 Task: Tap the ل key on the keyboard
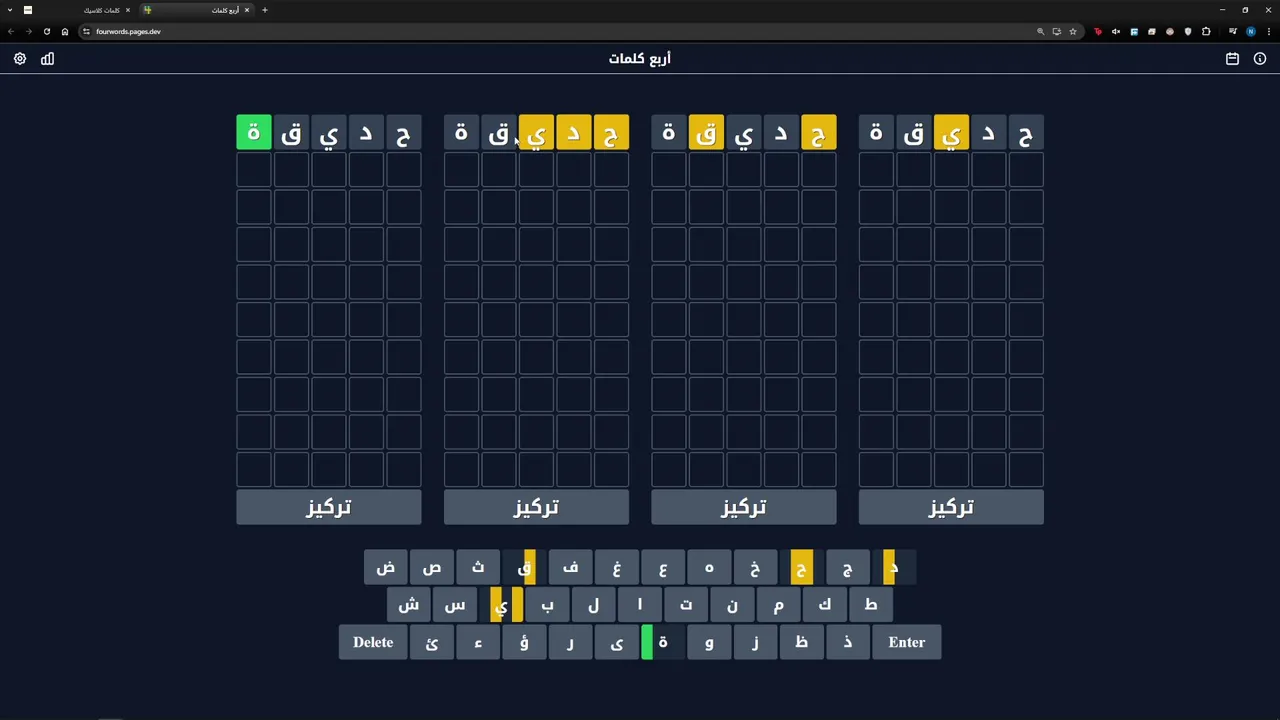click(594, 605)
